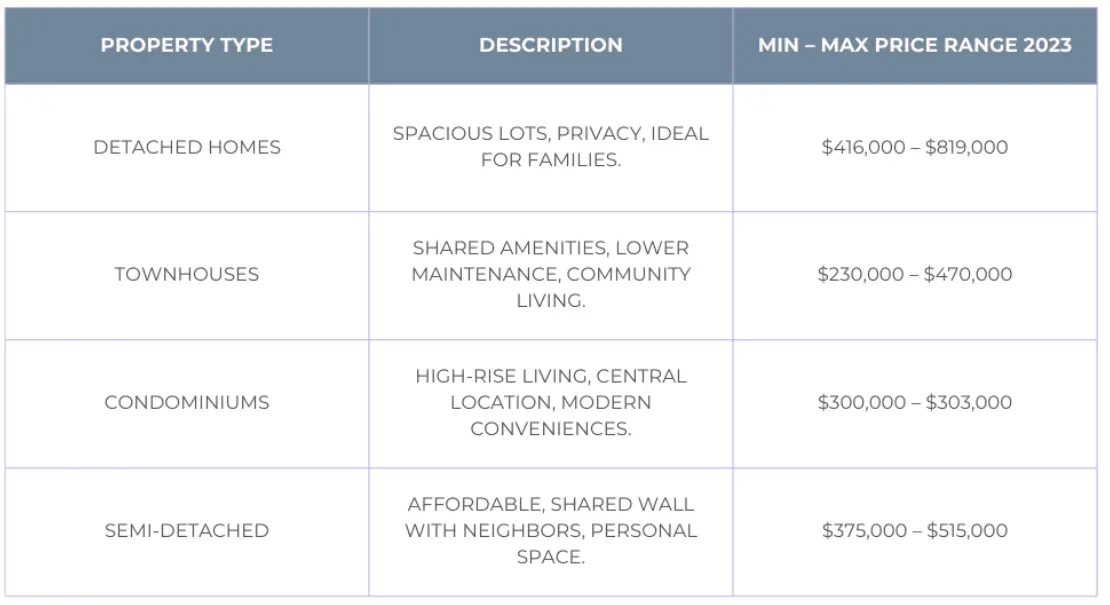
Task: Click the $303,000 maximum price
Action: (x=968, y=402)
